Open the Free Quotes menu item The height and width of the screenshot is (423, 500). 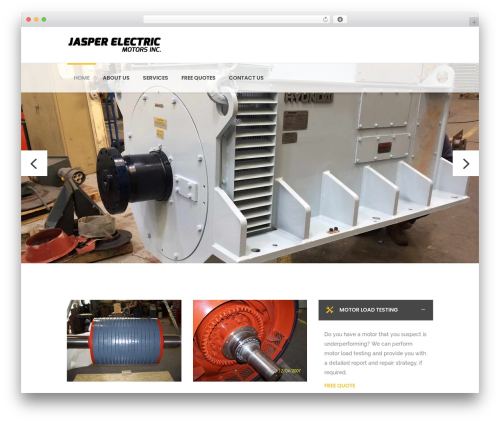coord(198,78)
